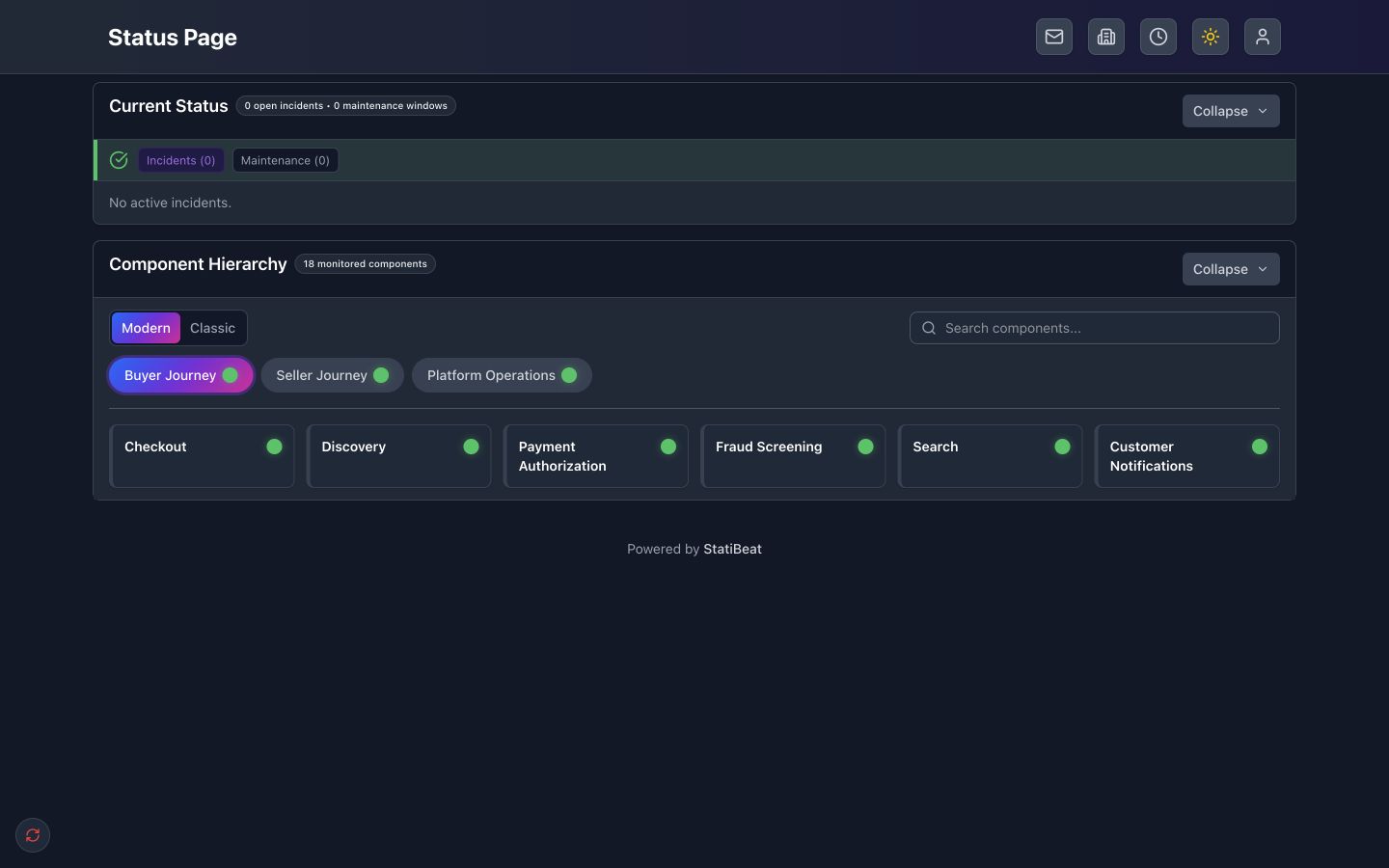The height and width of the screenshot is (868, 1389).
Task: Click Fraud Screening green status dot
Action: point(865,447)
